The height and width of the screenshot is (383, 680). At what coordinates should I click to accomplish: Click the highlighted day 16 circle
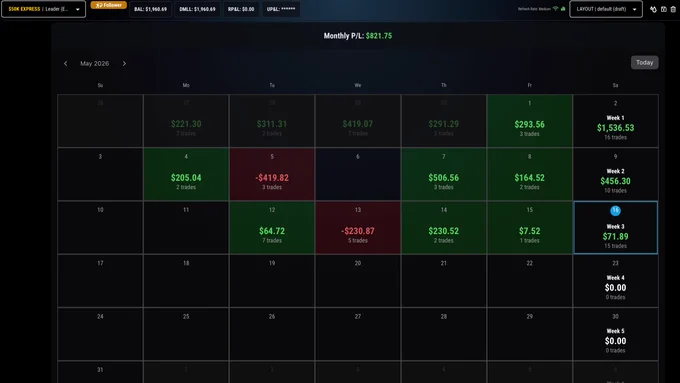click(615, 211)
